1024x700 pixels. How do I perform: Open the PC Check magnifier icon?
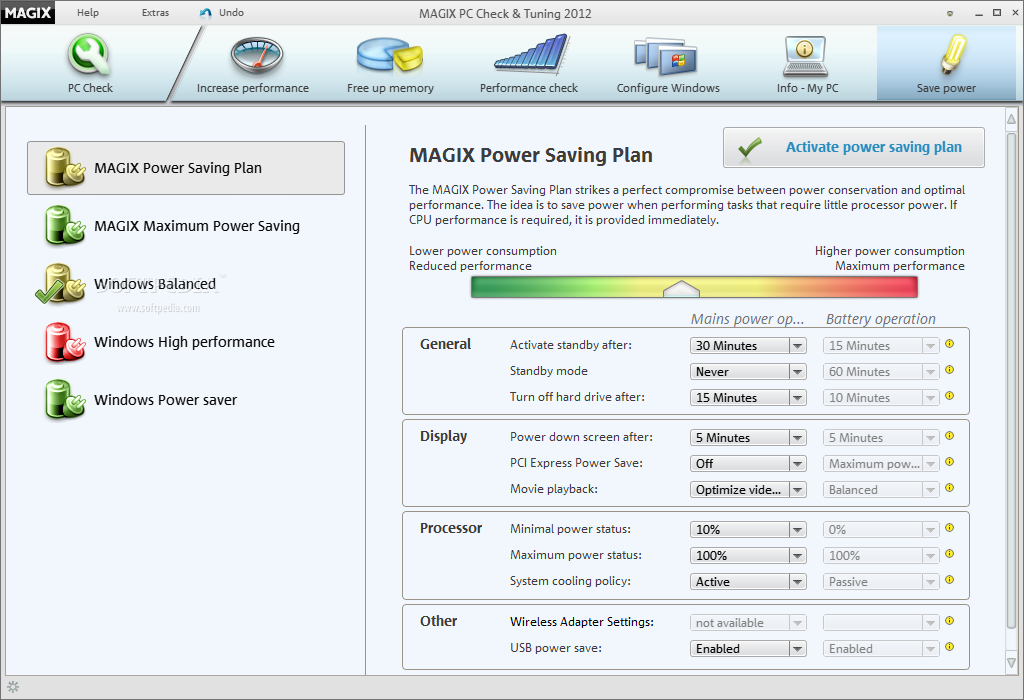coord(89,54)
